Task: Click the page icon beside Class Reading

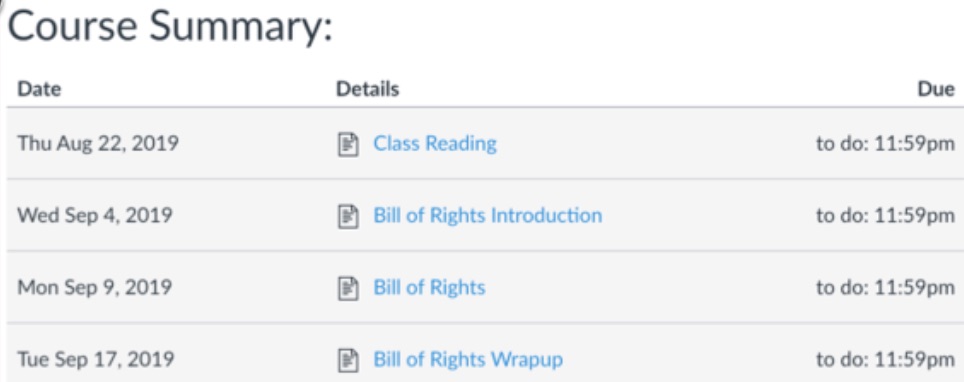Action: tap(348, 145)
